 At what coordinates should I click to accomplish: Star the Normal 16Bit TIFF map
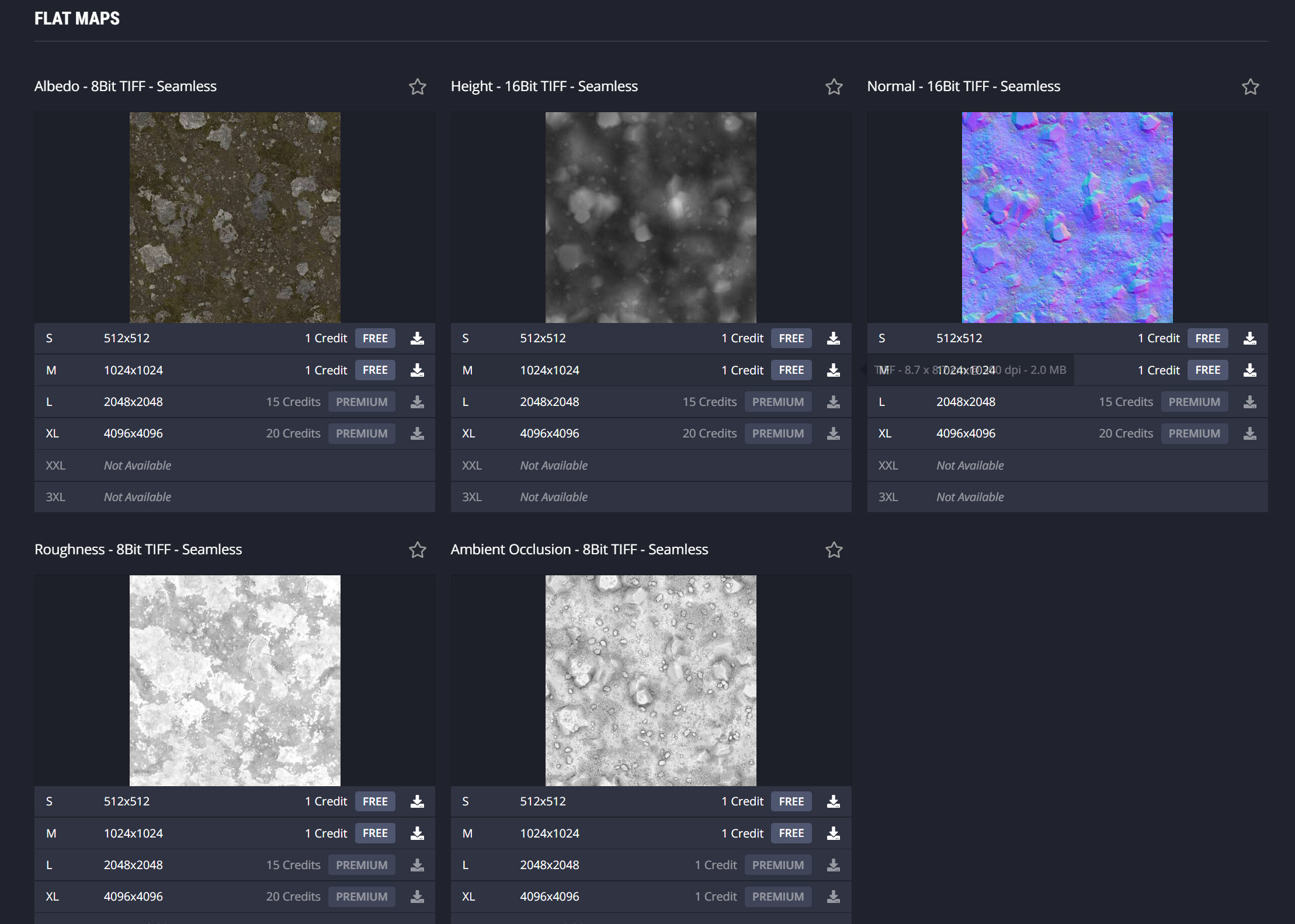[x=1250, y=87]
